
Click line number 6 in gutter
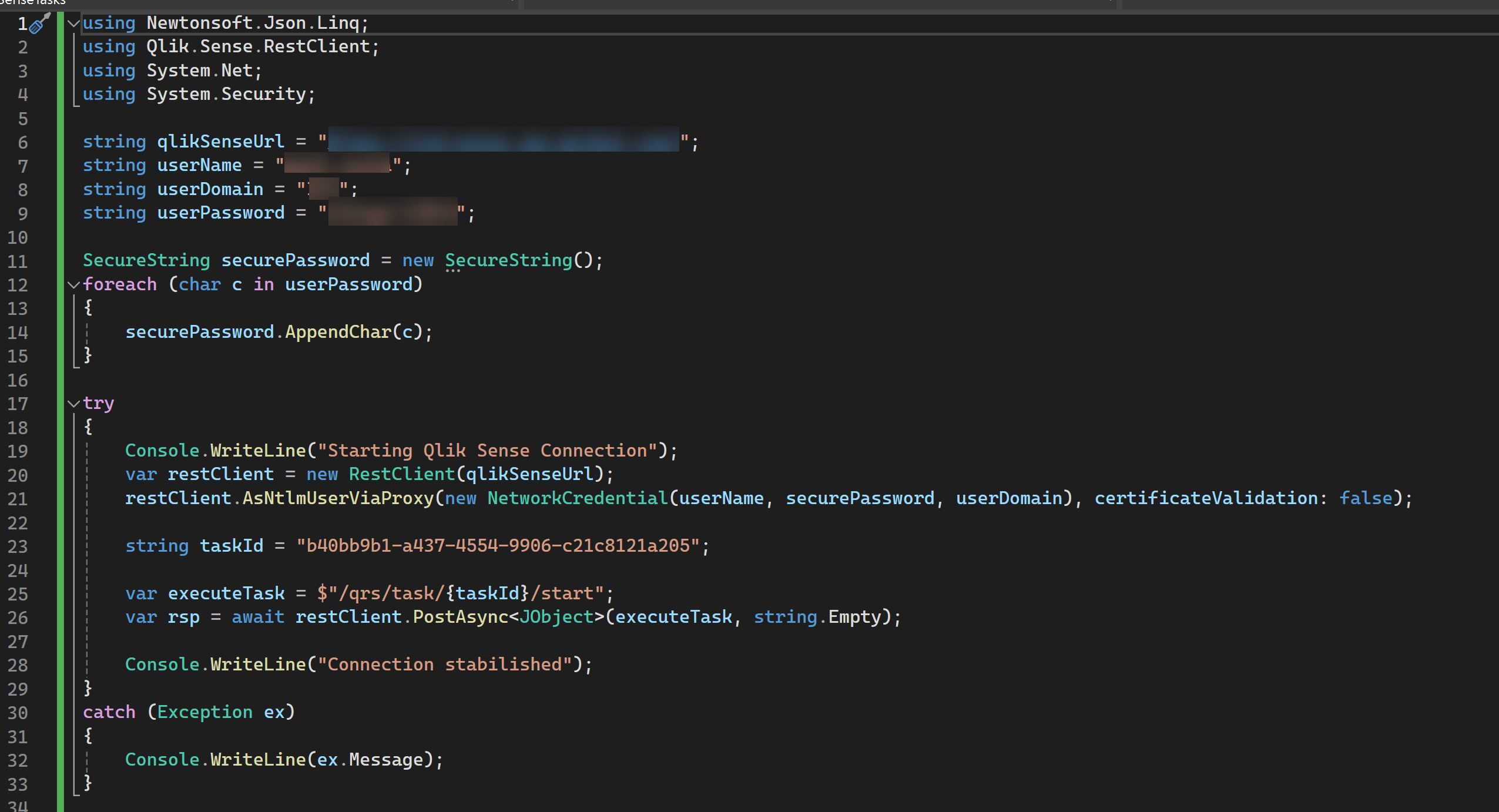(22, 142)
